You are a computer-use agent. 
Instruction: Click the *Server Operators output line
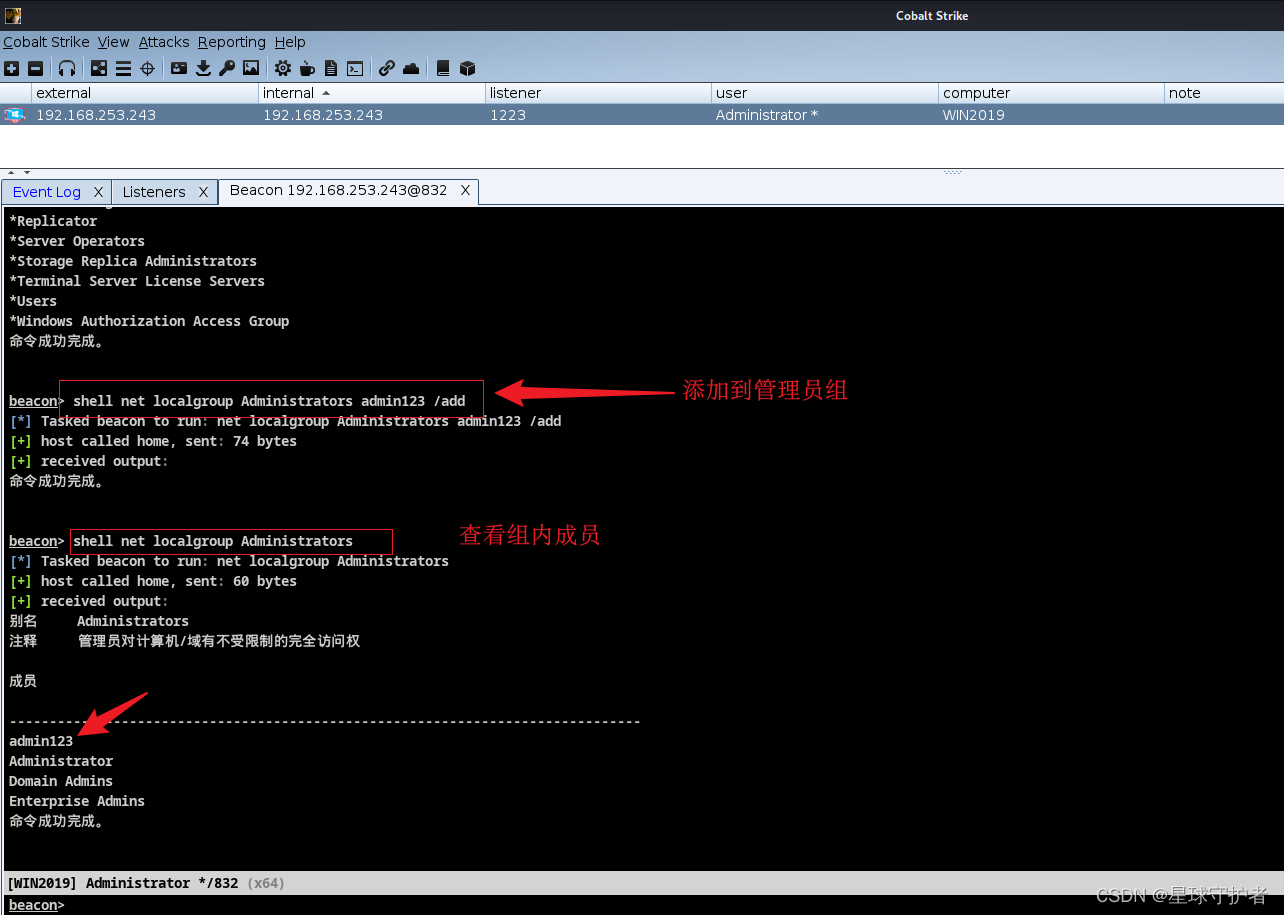coord(77,241)
